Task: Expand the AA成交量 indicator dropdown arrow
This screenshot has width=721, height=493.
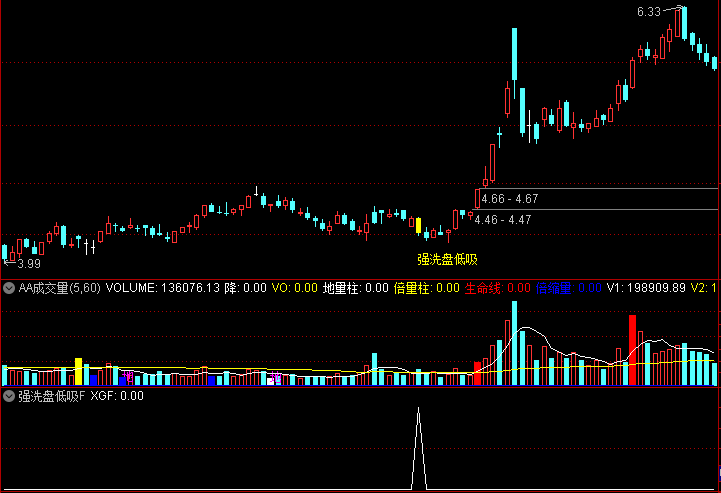Action: click(9, 288)
